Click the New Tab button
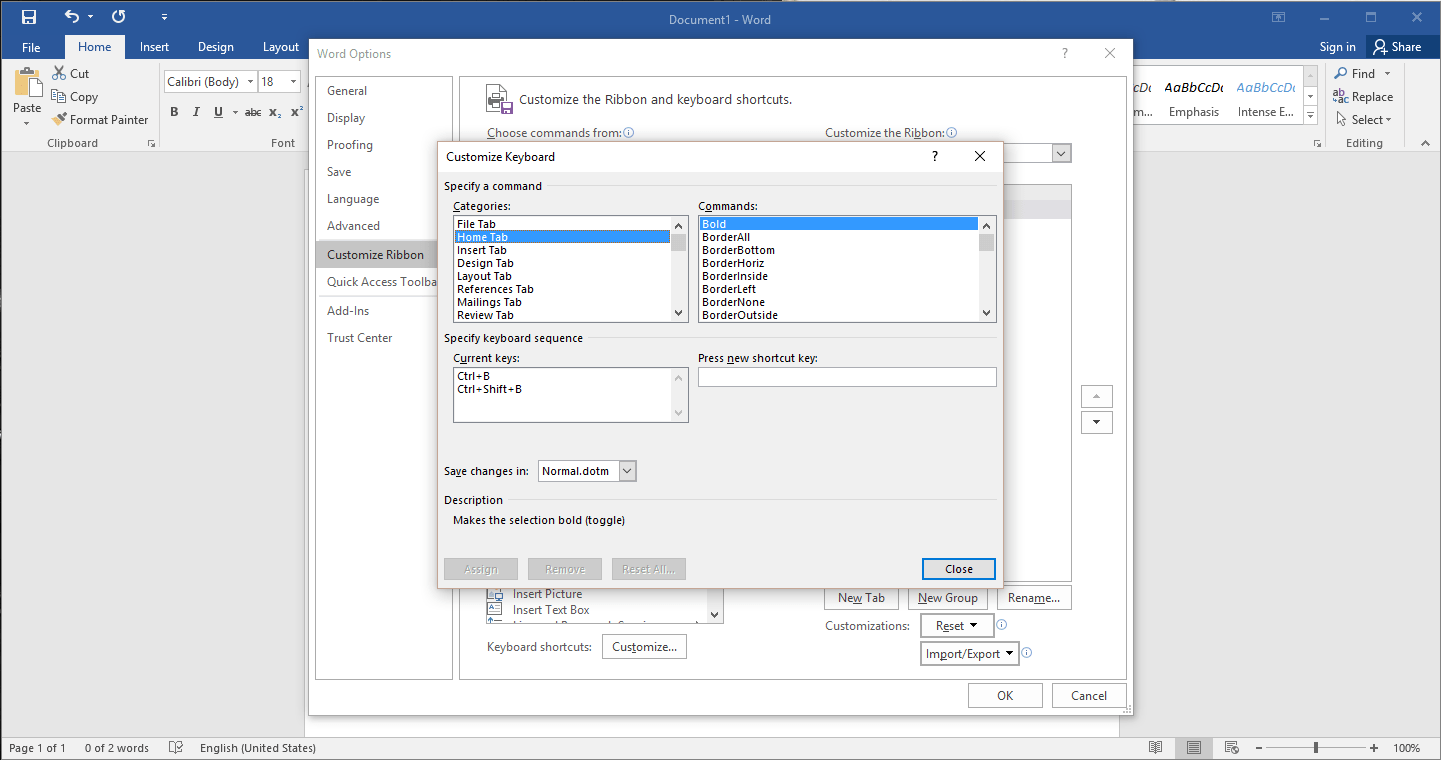Screen dimensions: 1441x760 click(x=861, y=598)
